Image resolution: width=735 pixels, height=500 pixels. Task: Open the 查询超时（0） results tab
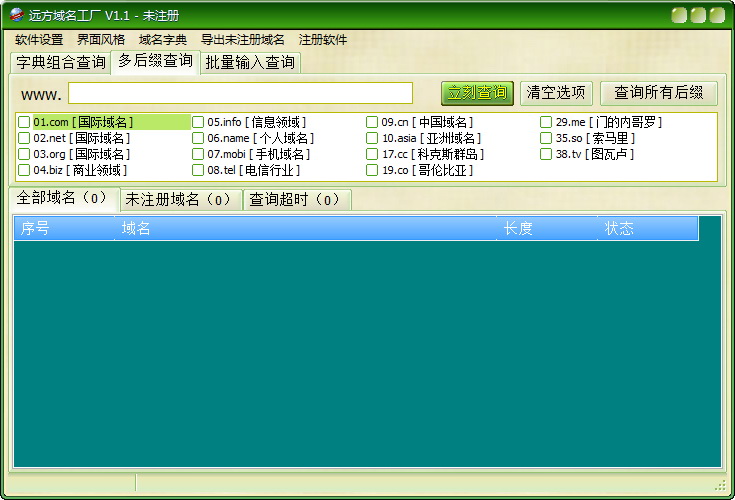[297, 200]
